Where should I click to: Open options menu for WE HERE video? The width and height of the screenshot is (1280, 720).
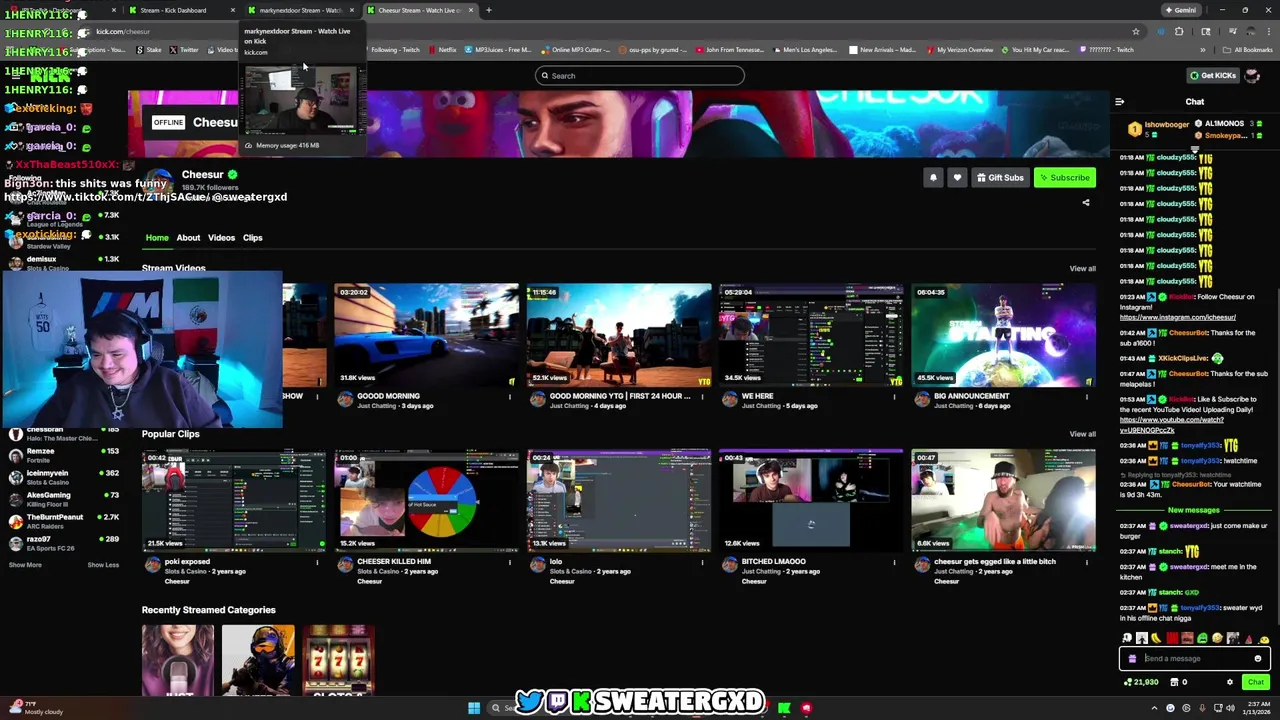(895, 397)
